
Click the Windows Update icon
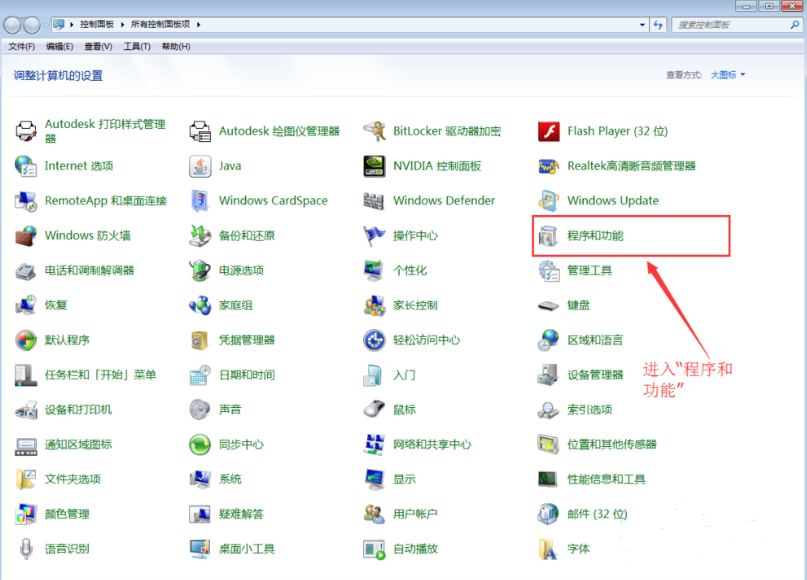point(612,201)
